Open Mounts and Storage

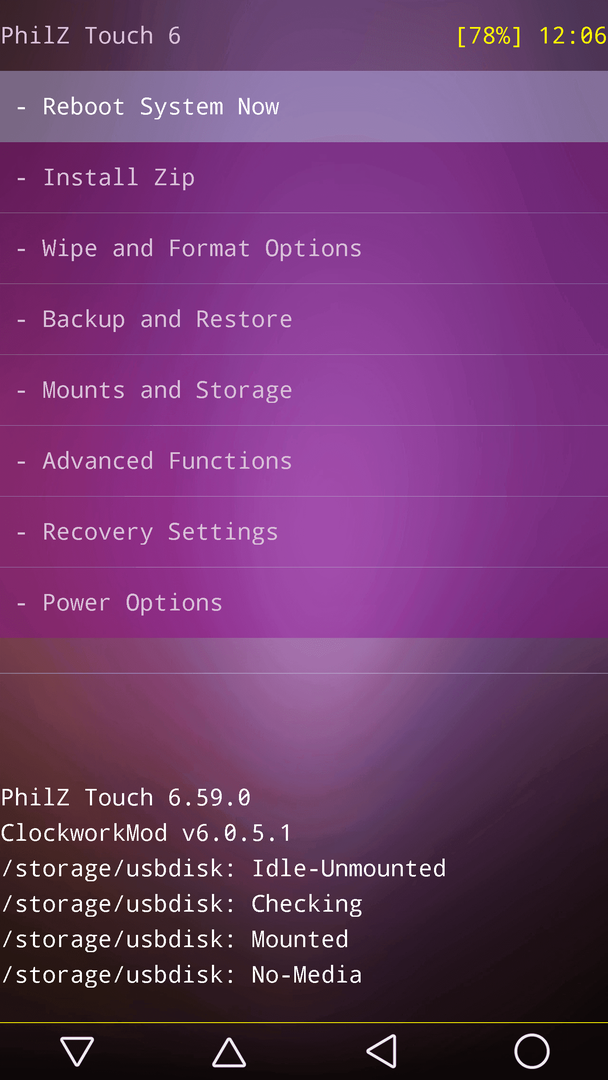(304, 391)
